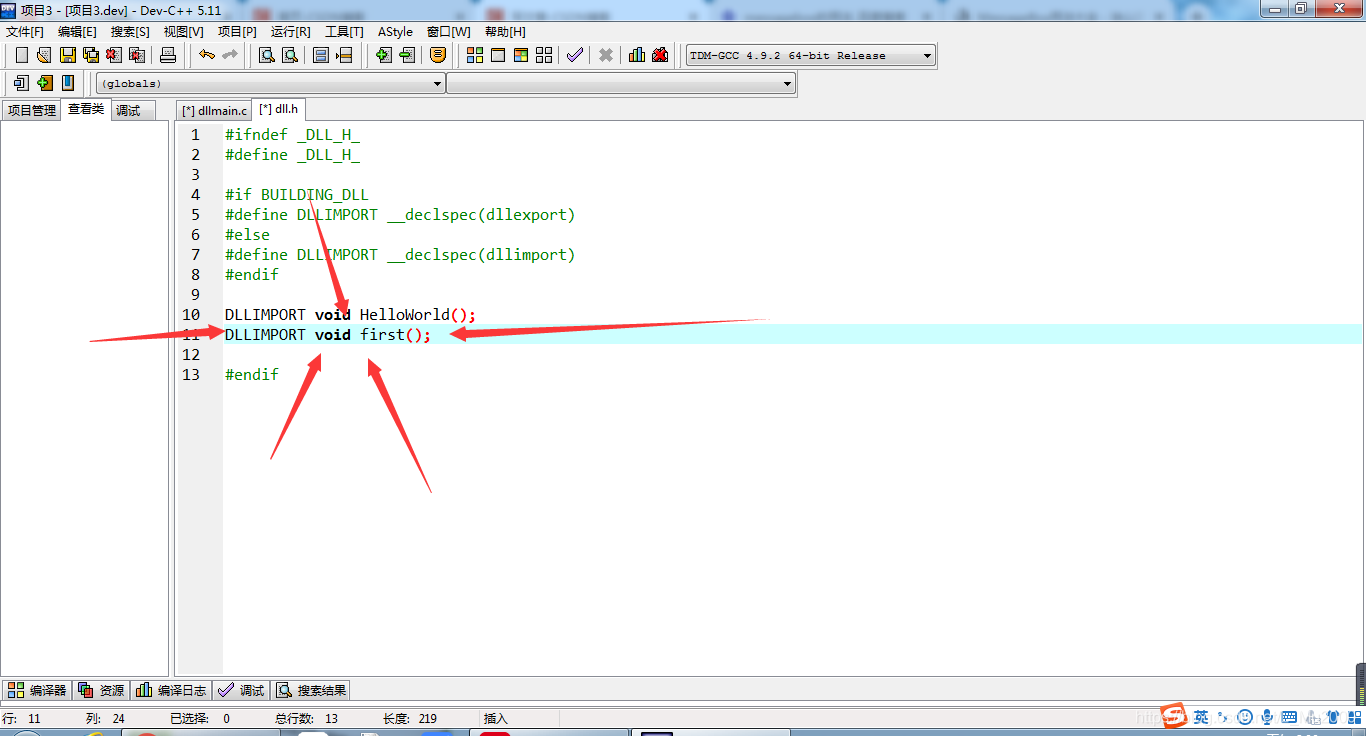Open Project Options shield icon
Viewport: 1366px width, 736px height.
(x=437, y=55)
